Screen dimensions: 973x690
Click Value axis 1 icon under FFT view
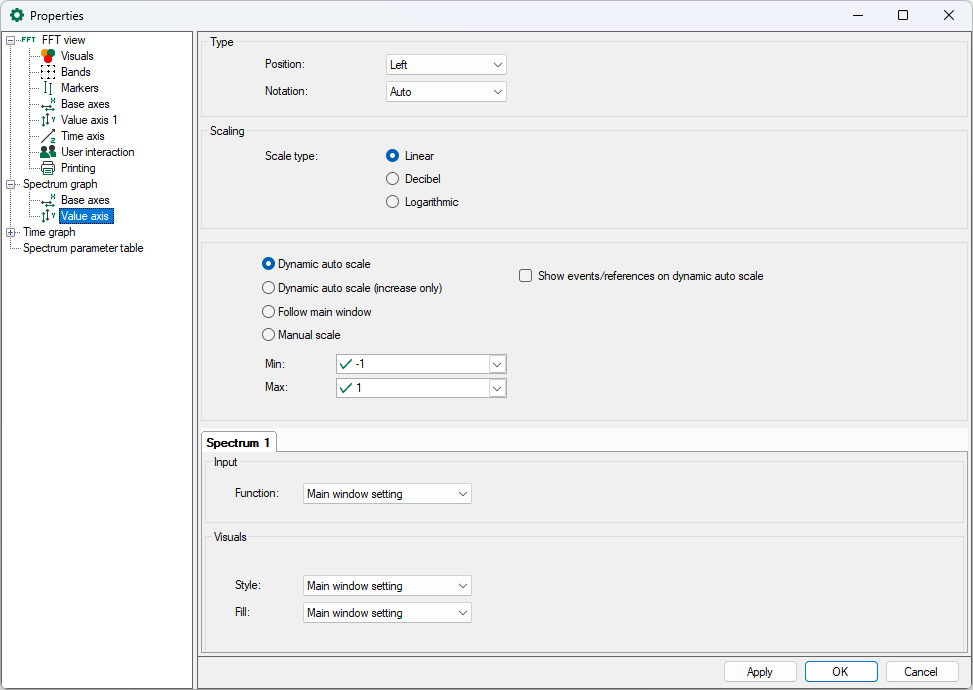(x=48, y=120)
